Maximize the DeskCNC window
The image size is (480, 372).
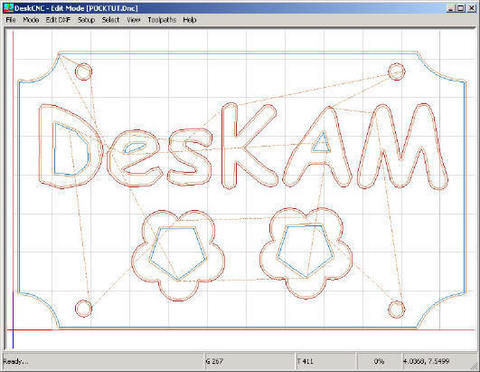click(x=461, y=8)
